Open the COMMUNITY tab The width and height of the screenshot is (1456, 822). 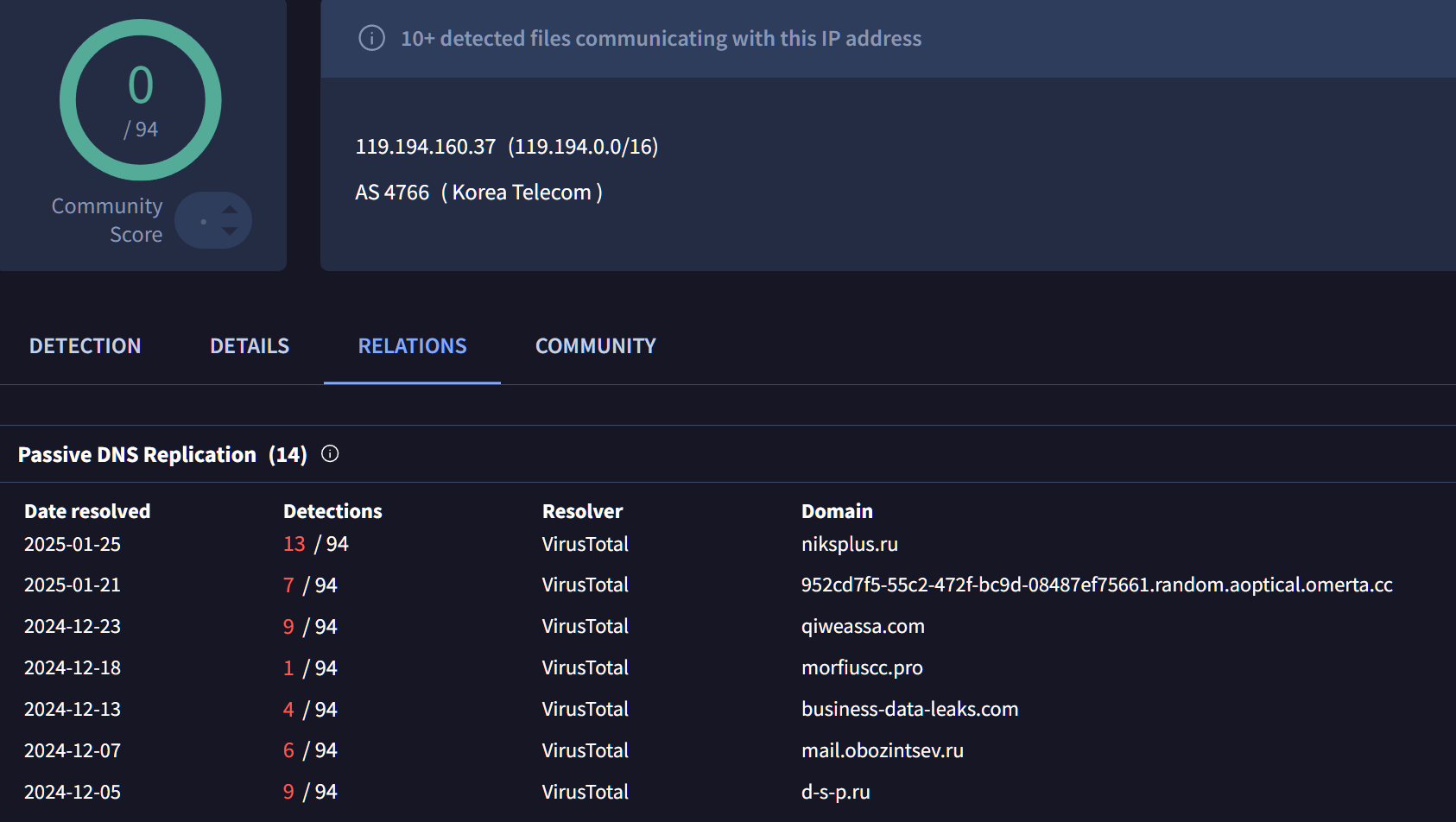595,346
